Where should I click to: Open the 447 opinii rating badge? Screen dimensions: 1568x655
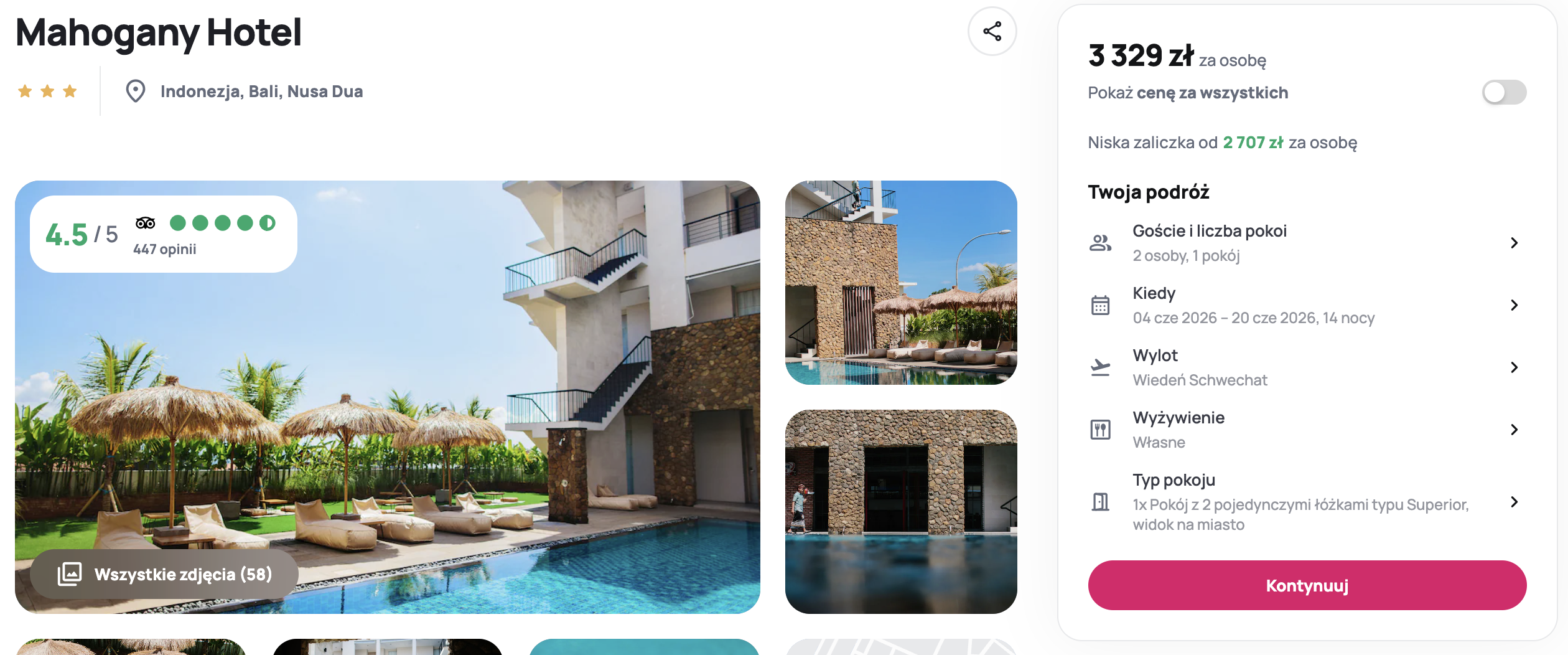[164, 234]
